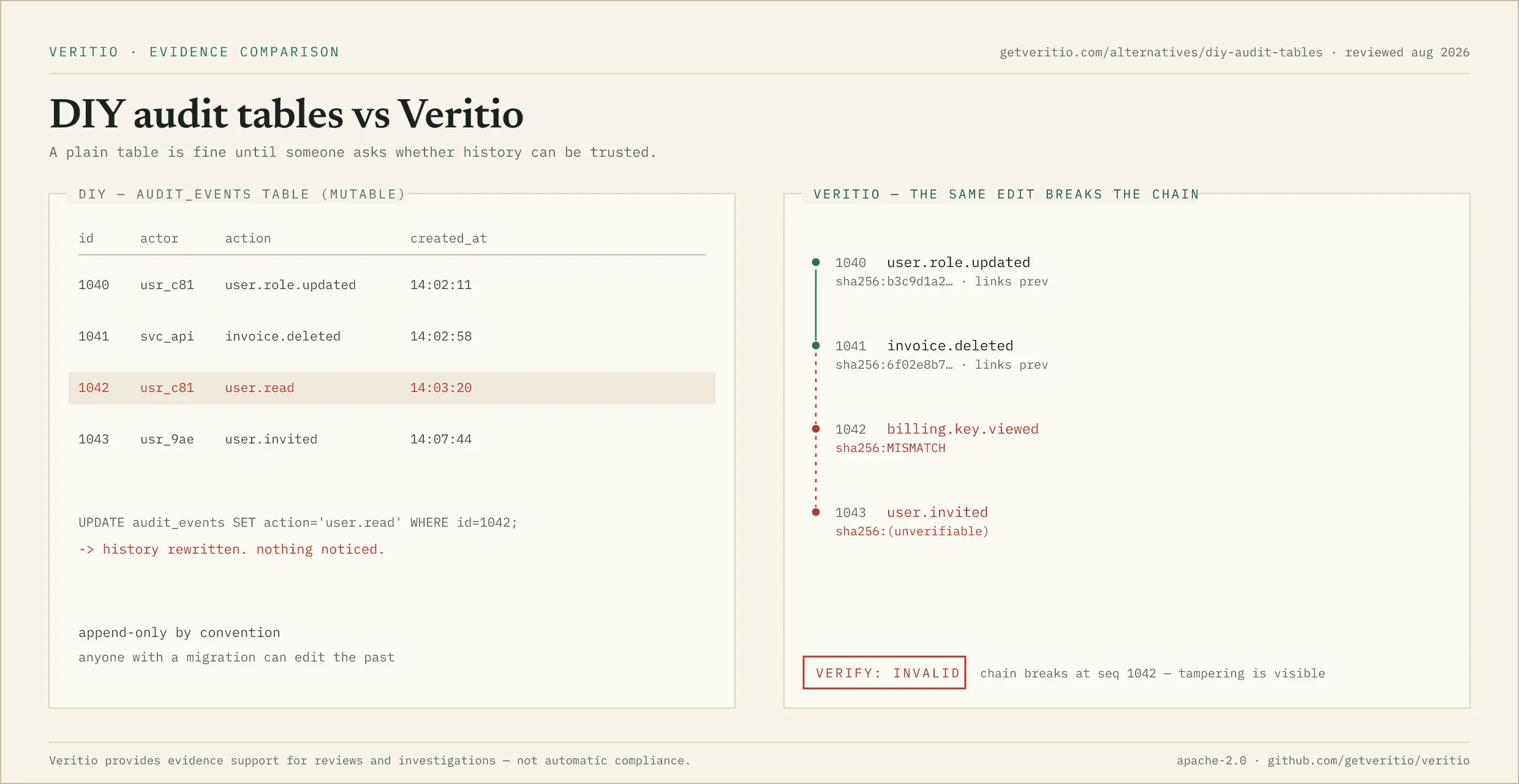1519x784 pixels.
Task: Click 'anyone with a migration can edit the past'
Action: 236,657
